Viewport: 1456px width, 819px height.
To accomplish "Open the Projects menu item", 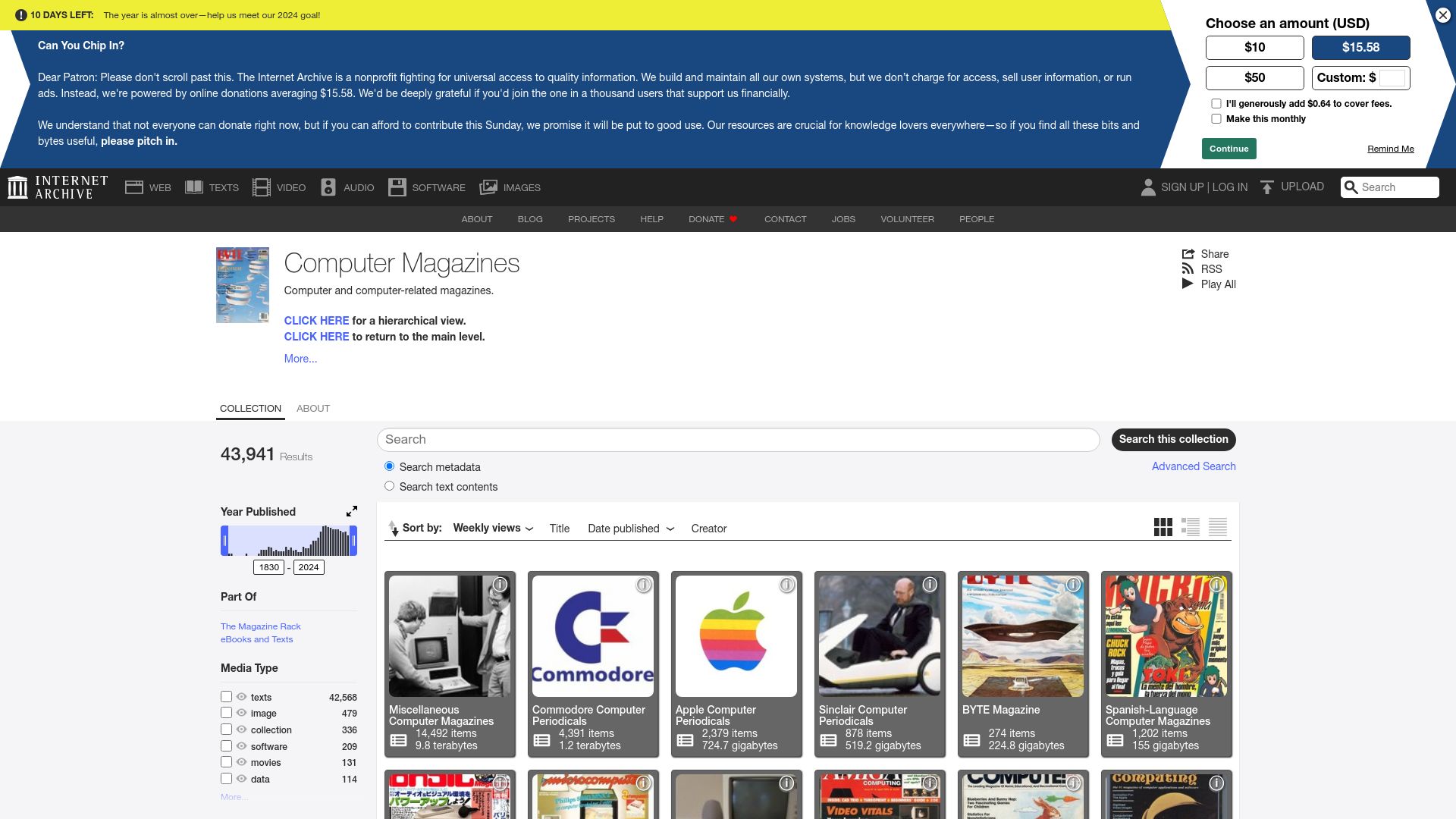I will [x=591, y=219].
